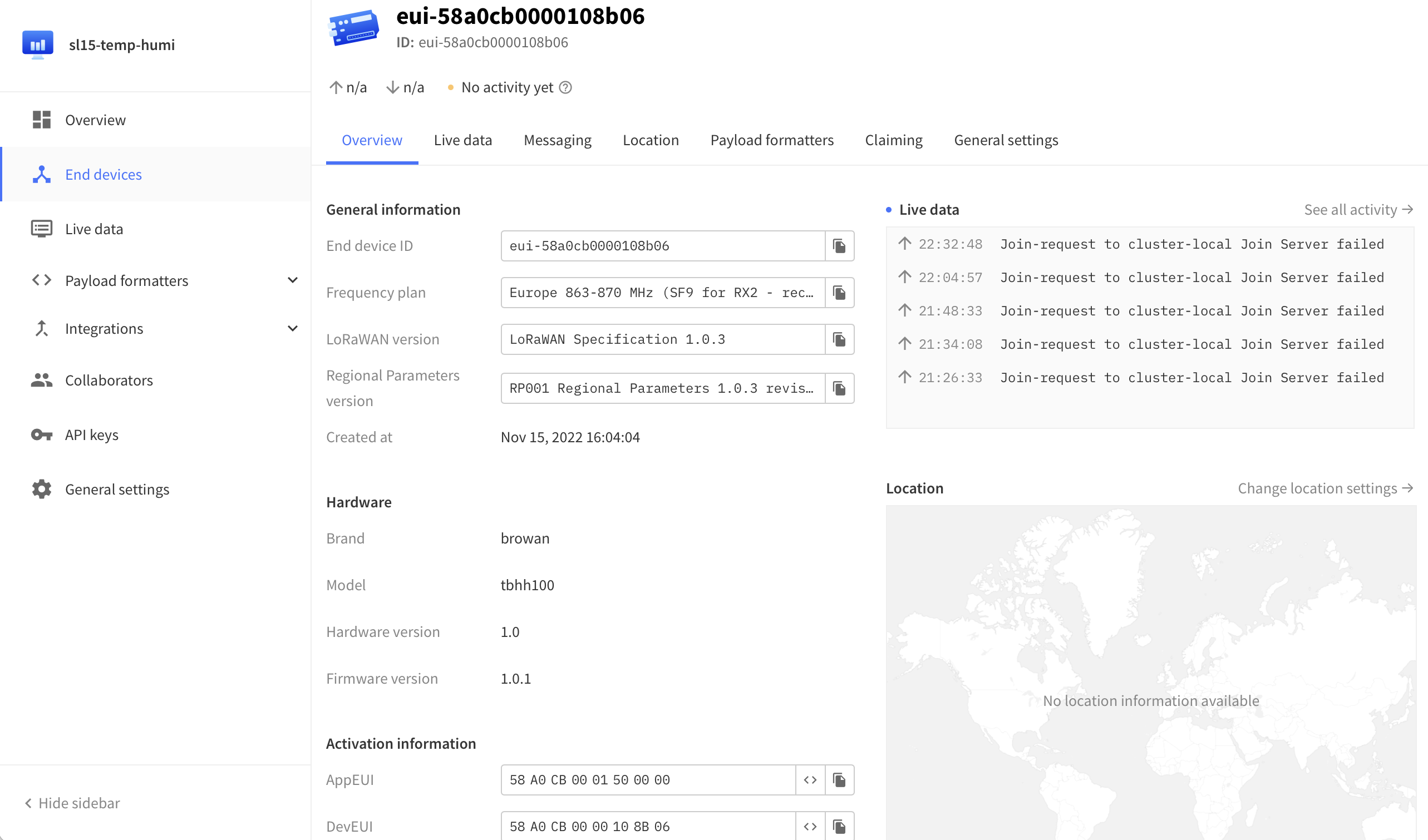This screenshot has width=1428, height=840.
Task: Switch to the Live data tab
Action: point(463,139)
